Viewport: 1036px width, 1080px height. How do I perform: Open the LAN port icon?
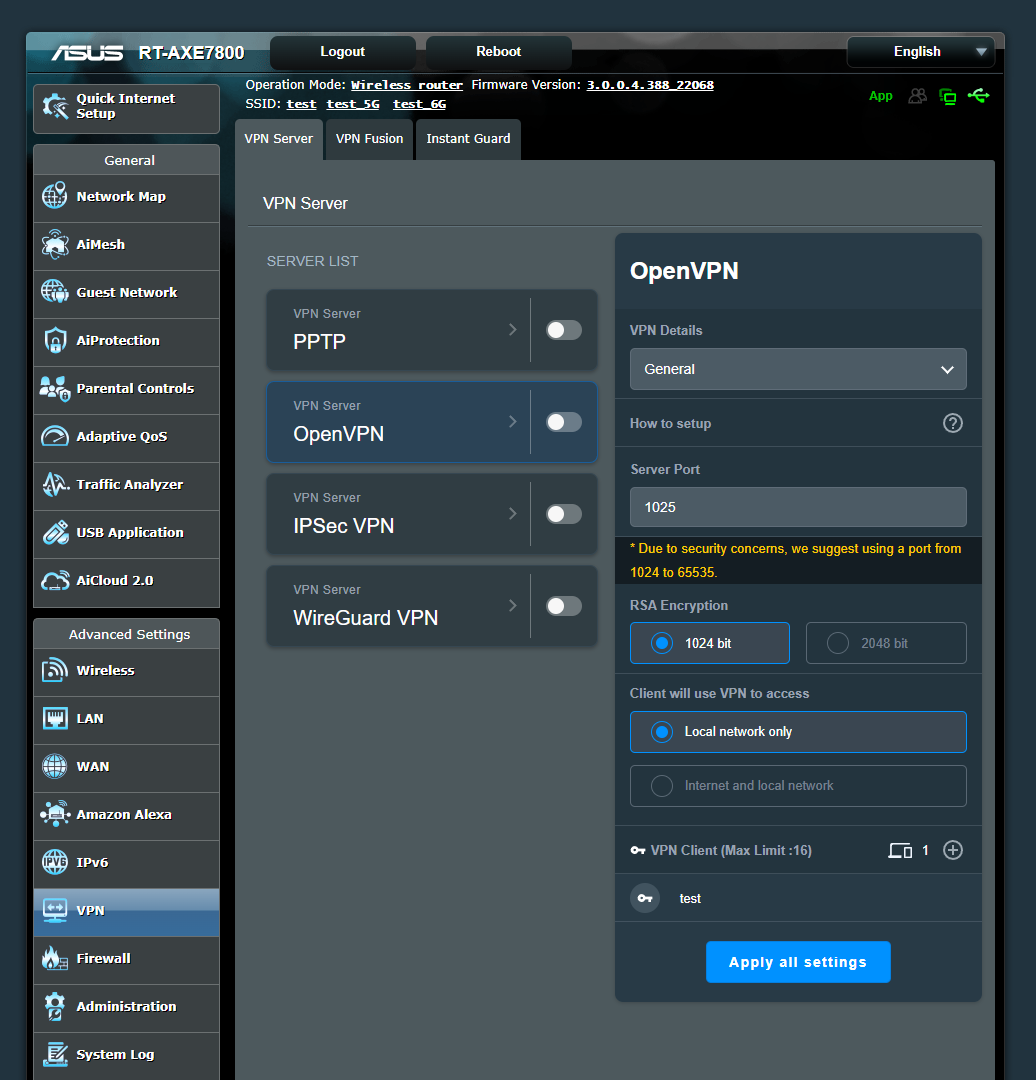pos(54,718)
